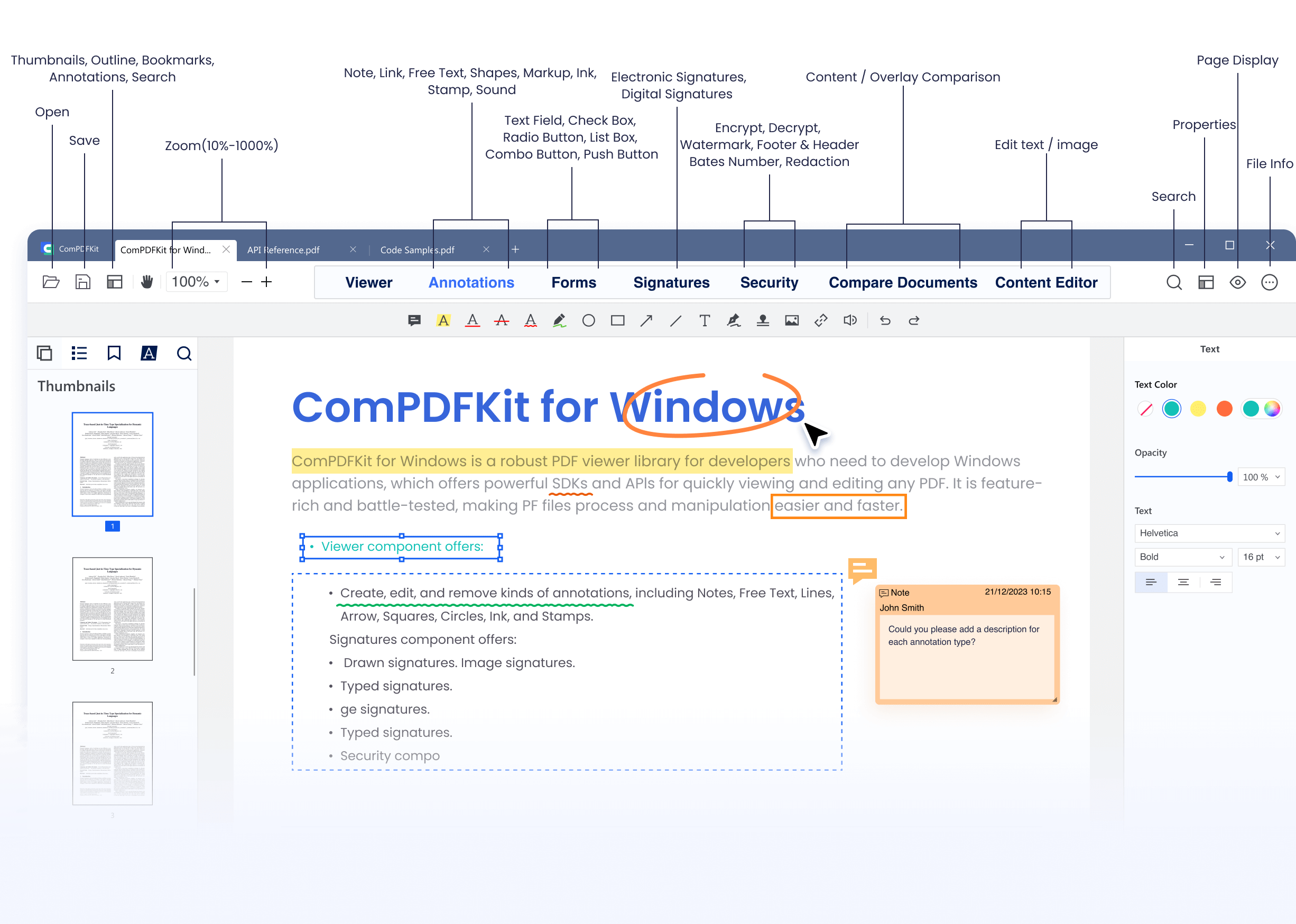
Task: Show Bookmarks panel in sidebar
Action: coord(114,353)
